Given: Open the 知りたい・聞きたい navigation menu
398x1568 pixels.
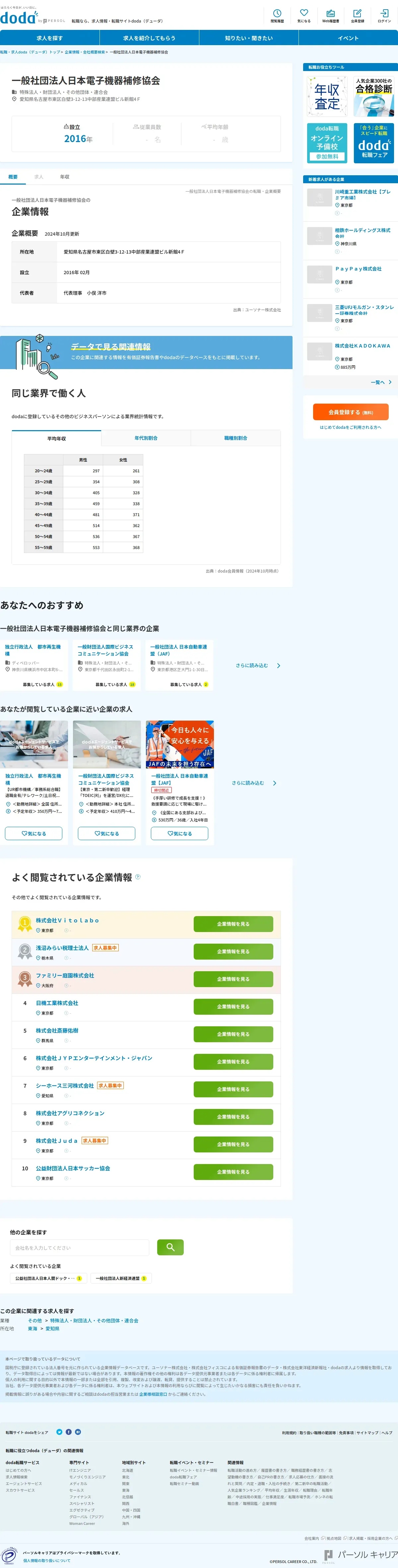Looking at the screenshot, I should 248,38.
